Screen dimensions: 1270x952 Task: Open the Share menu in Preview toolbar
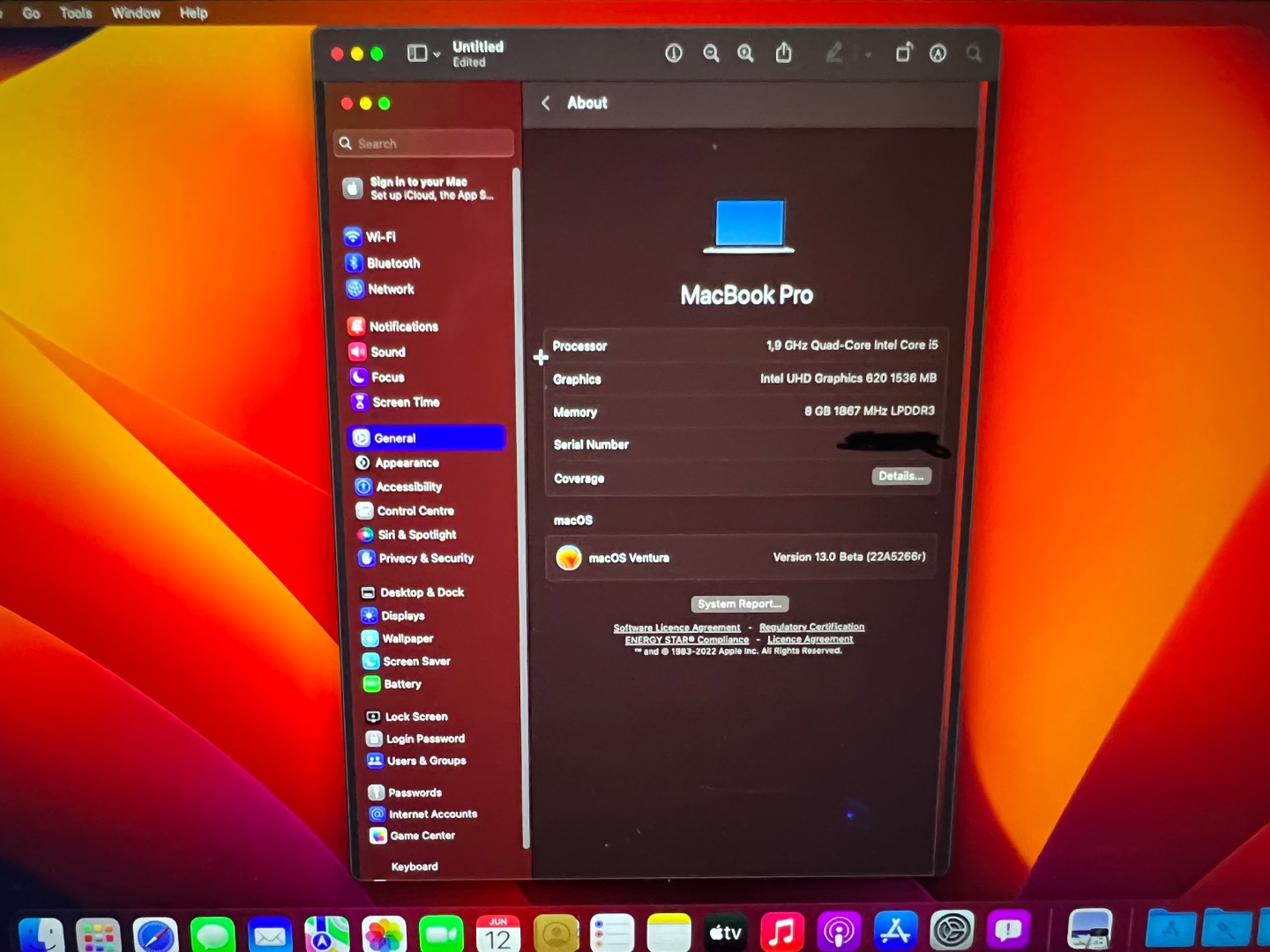783,53
